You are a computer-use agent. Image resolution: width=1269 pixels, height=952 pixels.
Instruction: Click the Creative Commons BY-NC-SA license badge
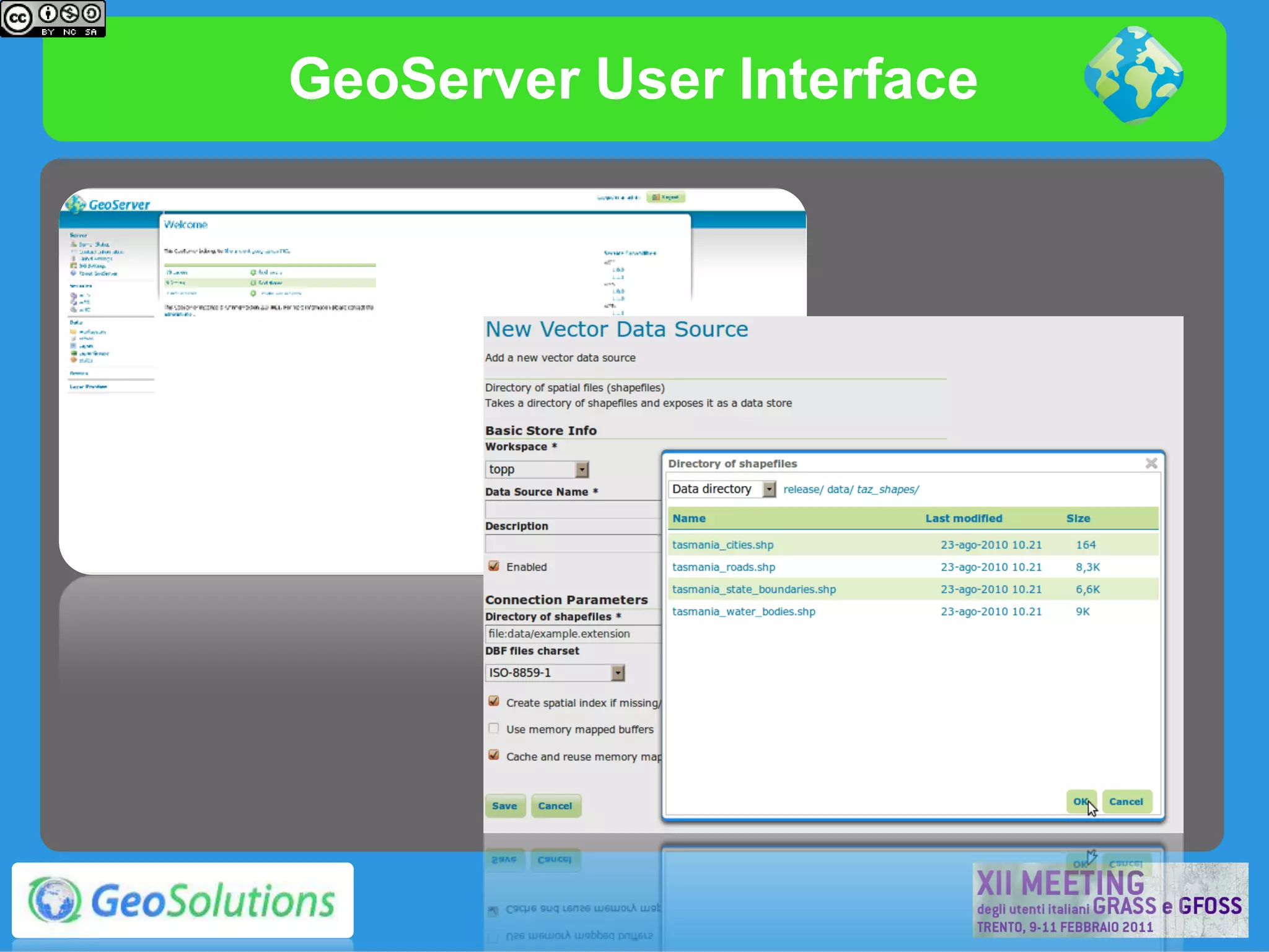pos(53,19)
